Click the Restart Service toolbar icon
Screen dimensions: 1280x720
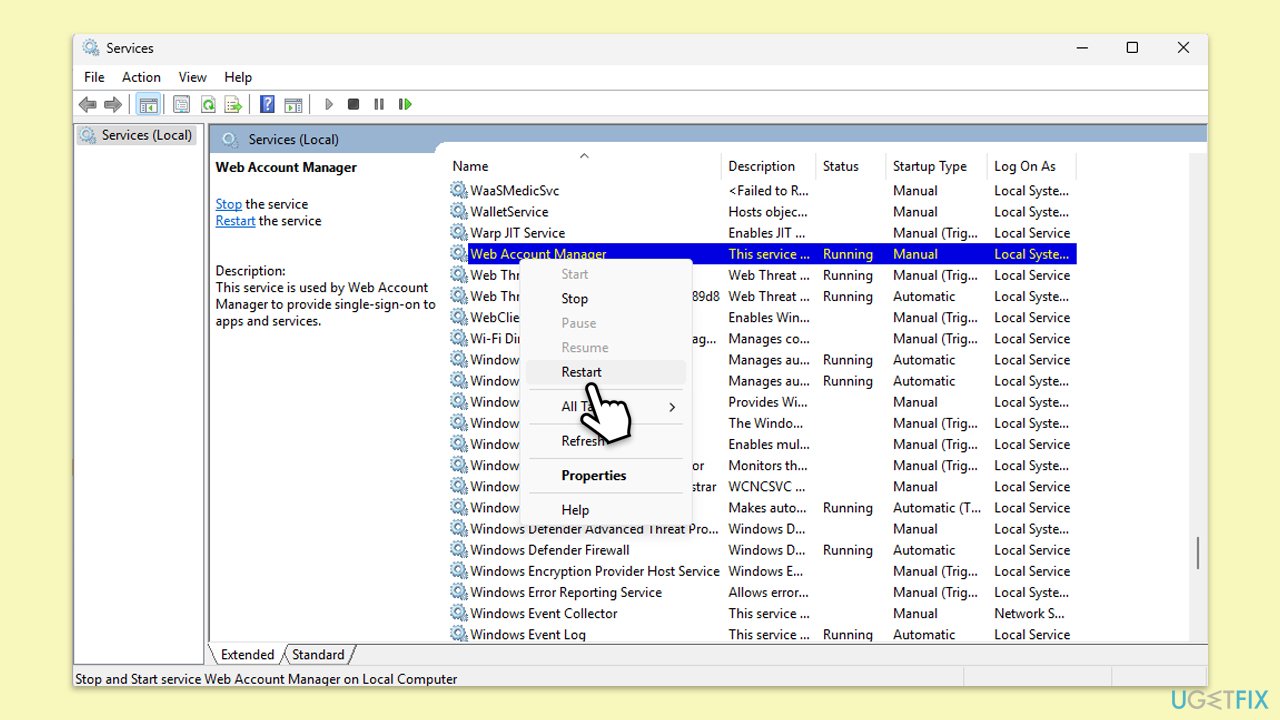(405, 104)
